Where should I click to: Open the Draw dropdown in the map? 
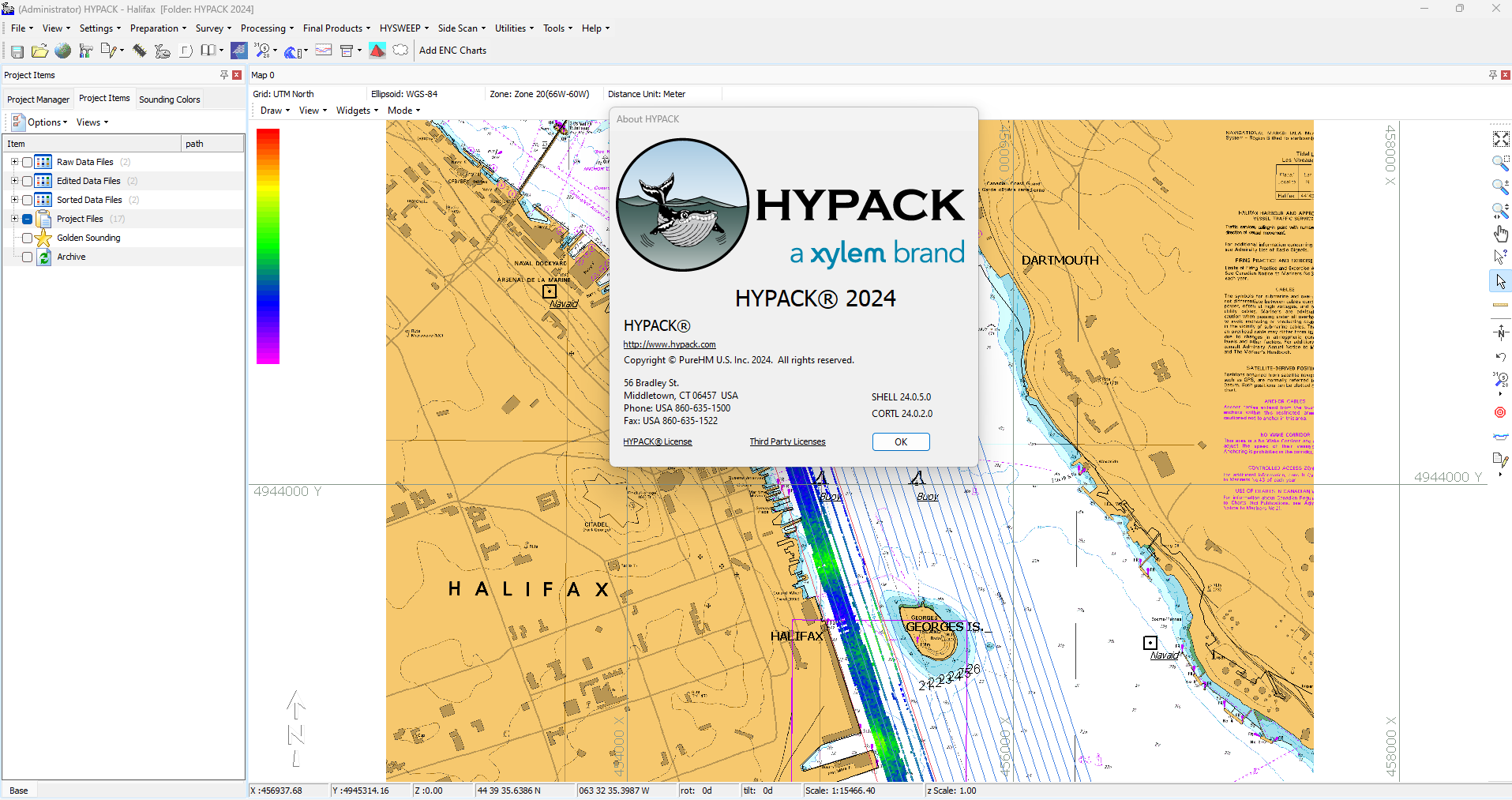click(275, 111)
